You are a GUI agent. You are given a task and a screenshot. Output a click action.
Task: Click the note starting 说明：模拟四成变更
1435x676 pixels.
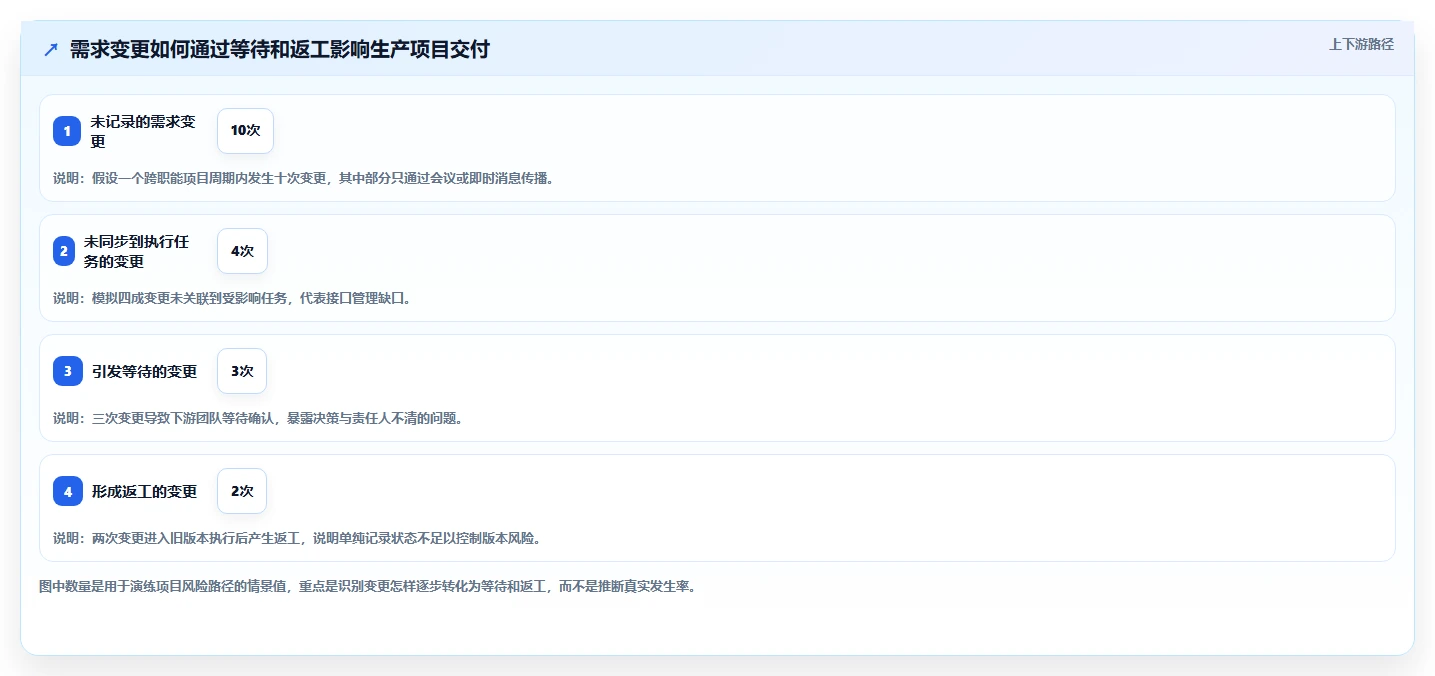pyautogui.click(x=232, y=298)
